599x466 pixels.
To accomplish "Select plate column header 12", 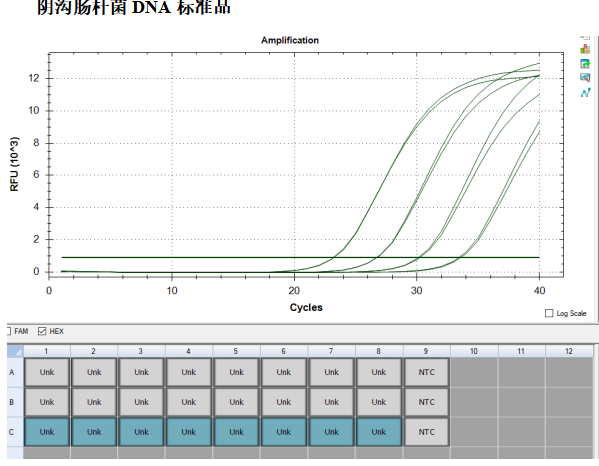I will (569, 351).
